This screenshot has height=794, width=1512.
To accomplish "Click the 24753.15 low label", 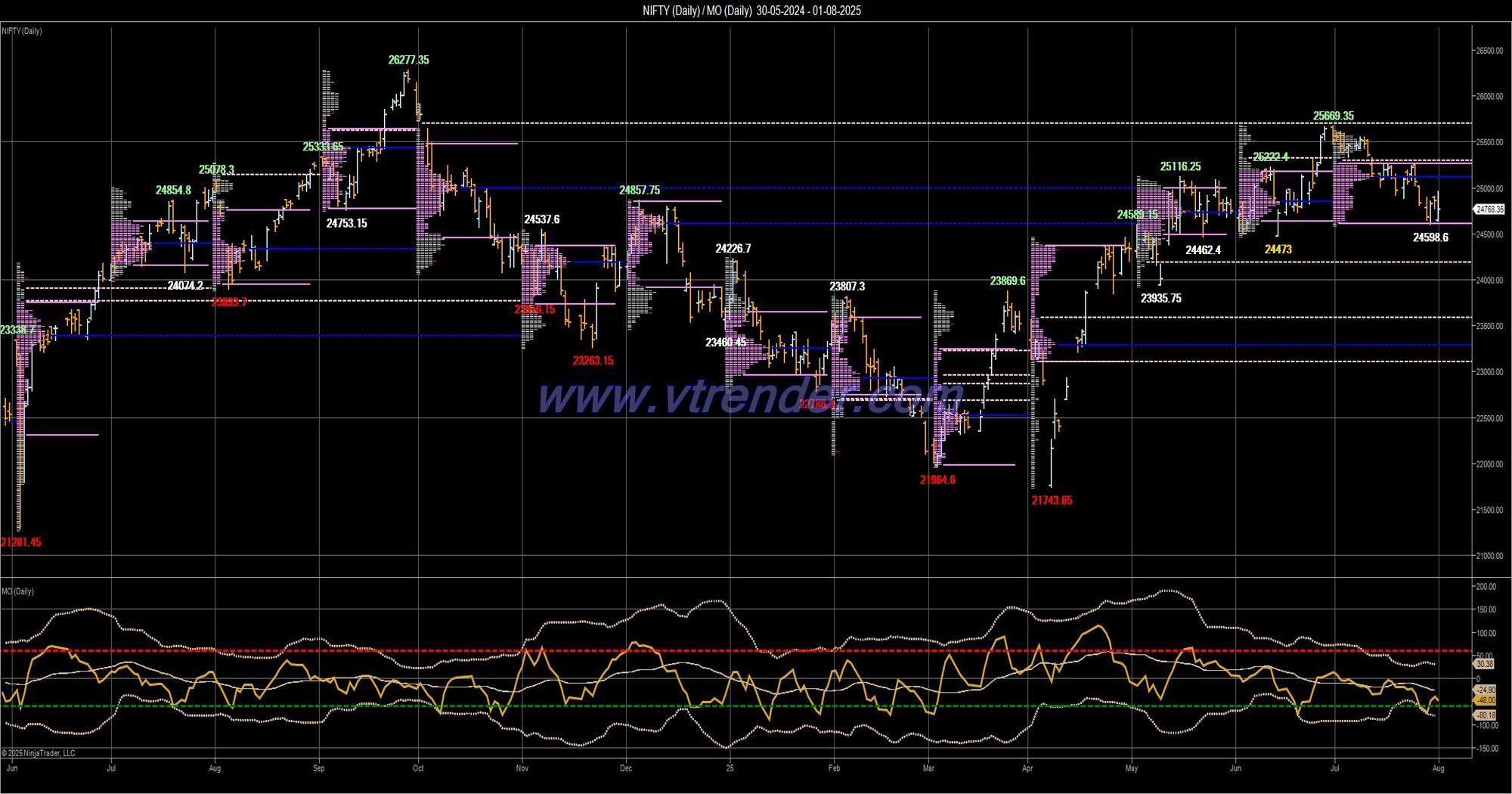I will [x=346, y=223].
